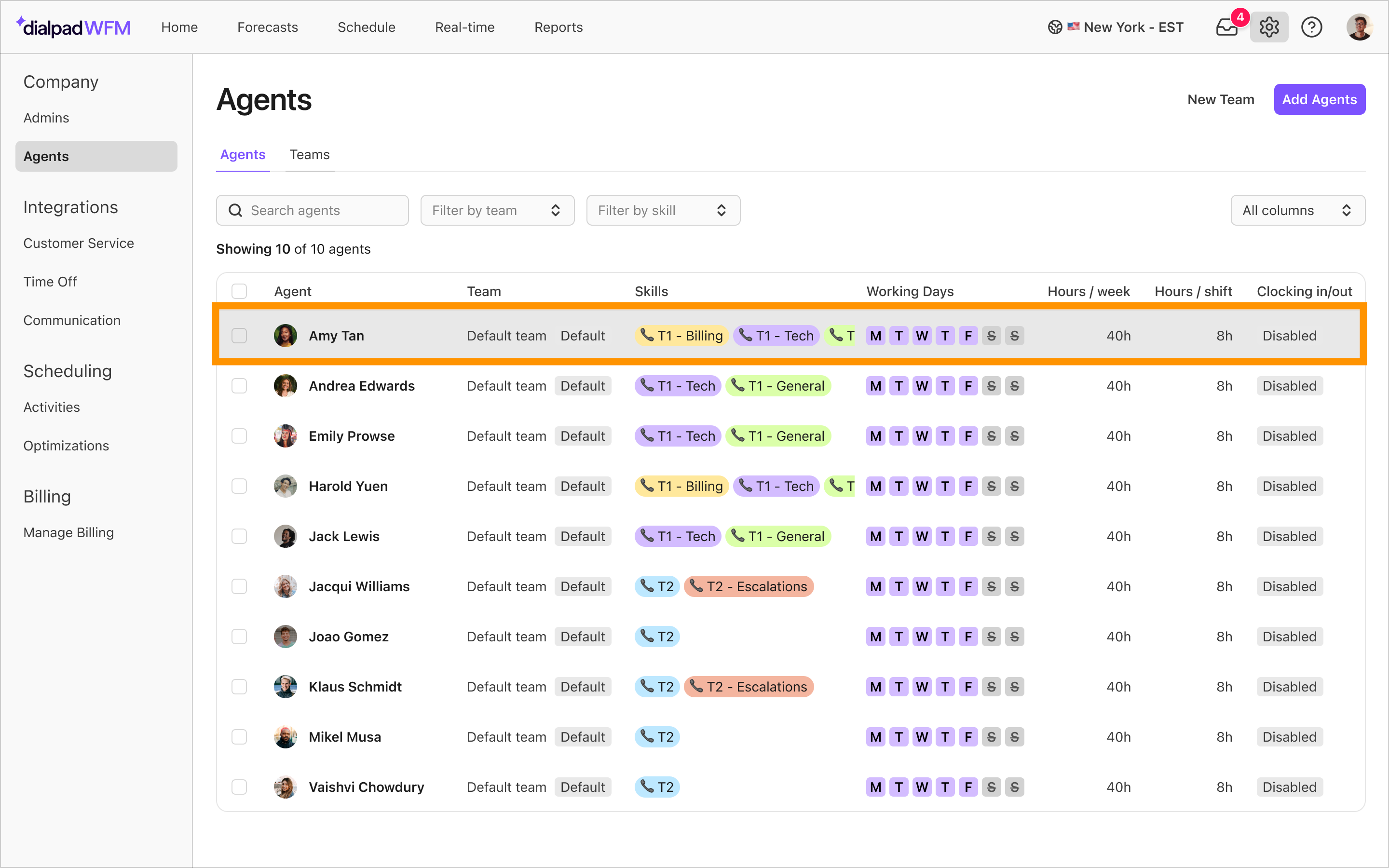Click Jack Lewis's avatar
The width and height of the screenshot is (1389, 868).
[285, 536]
